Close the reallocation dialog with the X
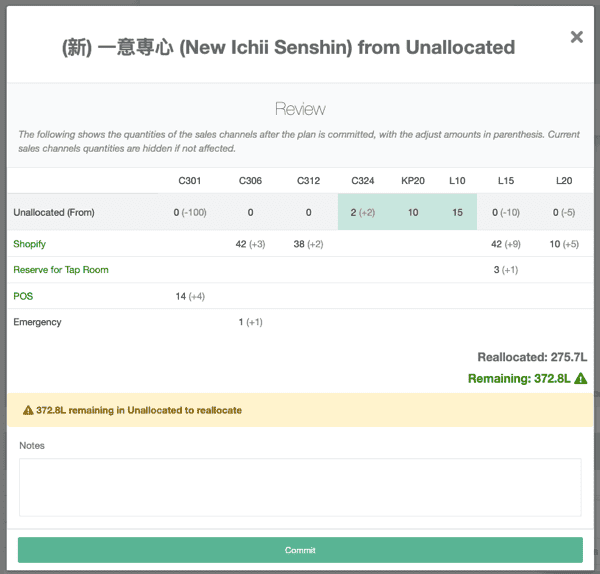 pos(576,37)
